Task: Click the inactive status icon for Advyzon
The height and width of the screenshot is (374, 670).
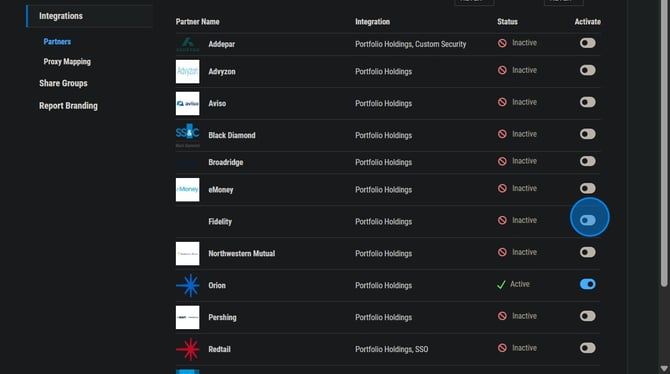Action: pyautogui.click(x=502, y=70)
